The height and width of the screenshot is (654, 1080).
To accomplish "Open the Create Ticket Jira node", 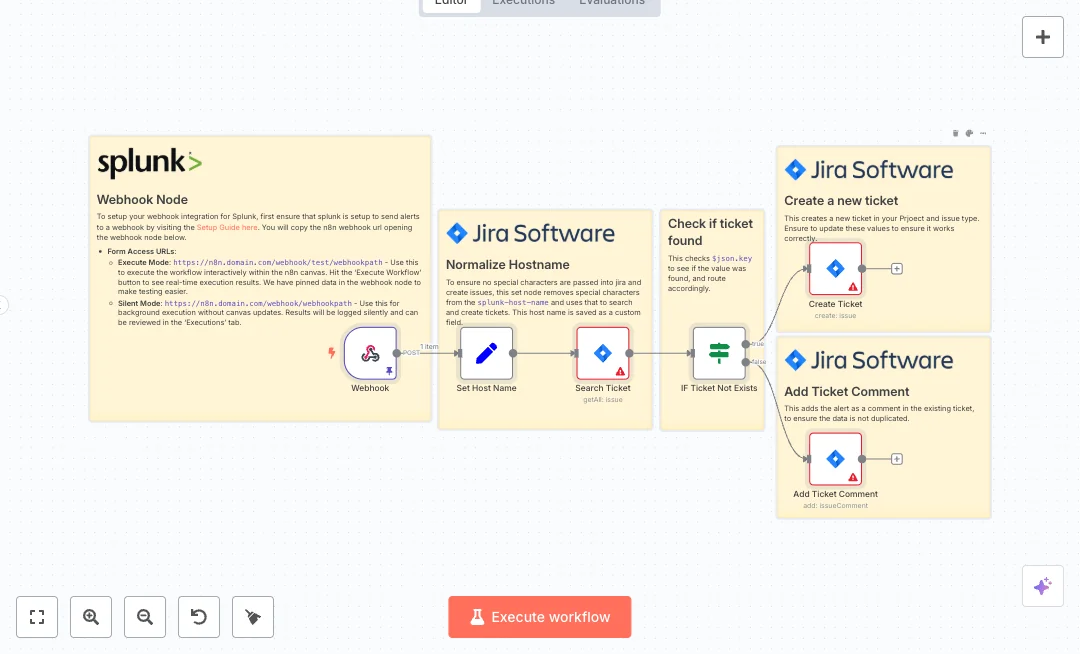I will [835, 269].
